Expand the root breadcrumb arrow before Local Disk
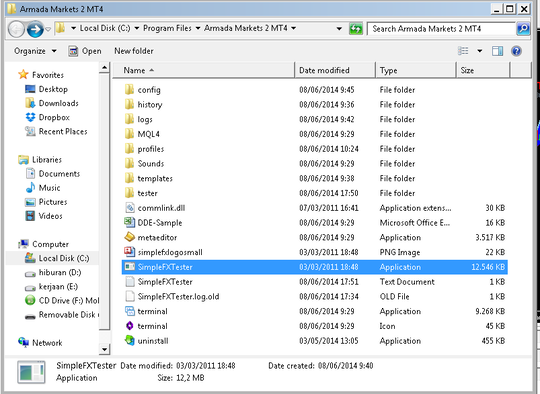Viewport: 540px width, 394px height. 73,28
